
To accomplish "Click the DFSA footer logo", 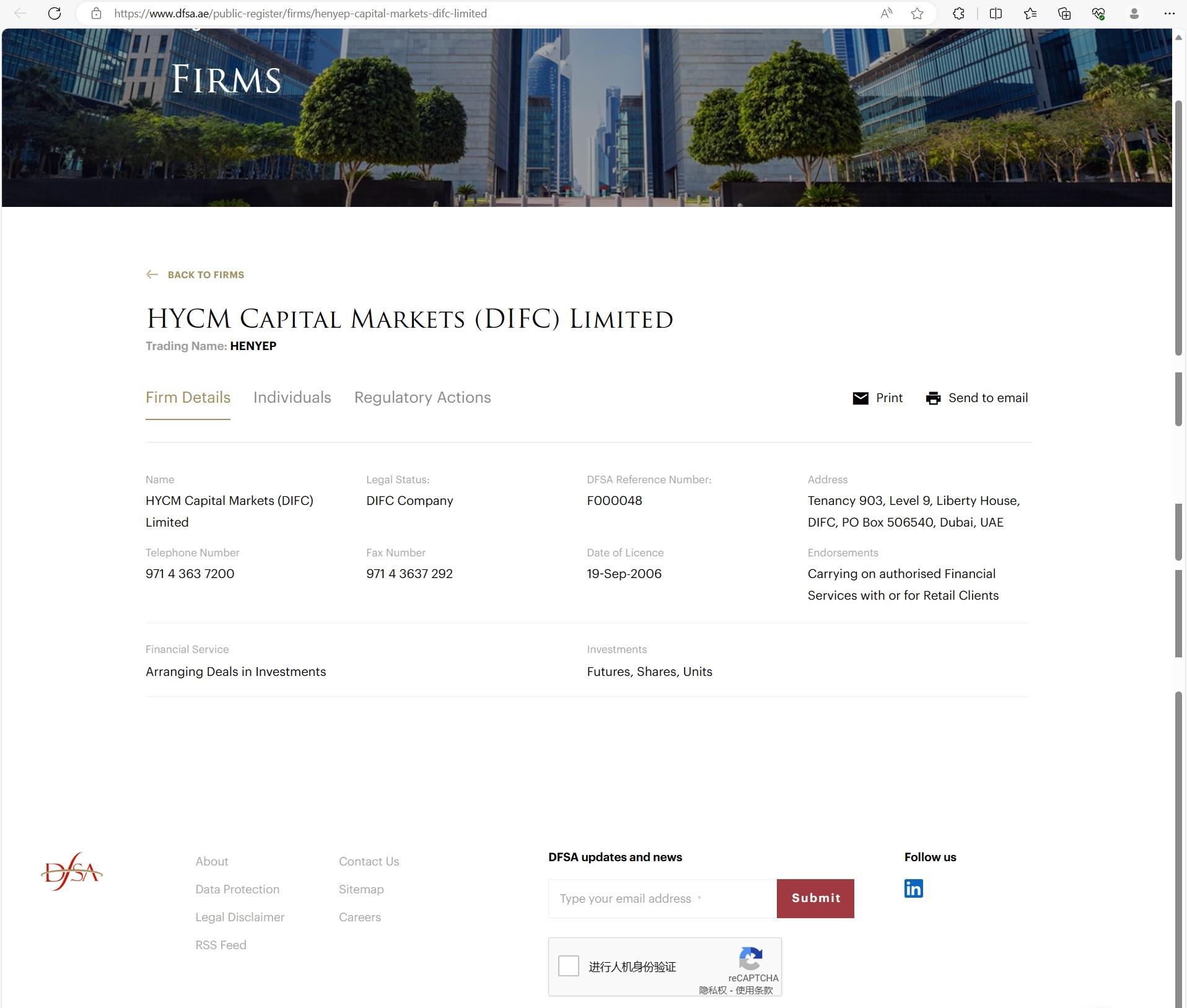I will coord(72,872).
